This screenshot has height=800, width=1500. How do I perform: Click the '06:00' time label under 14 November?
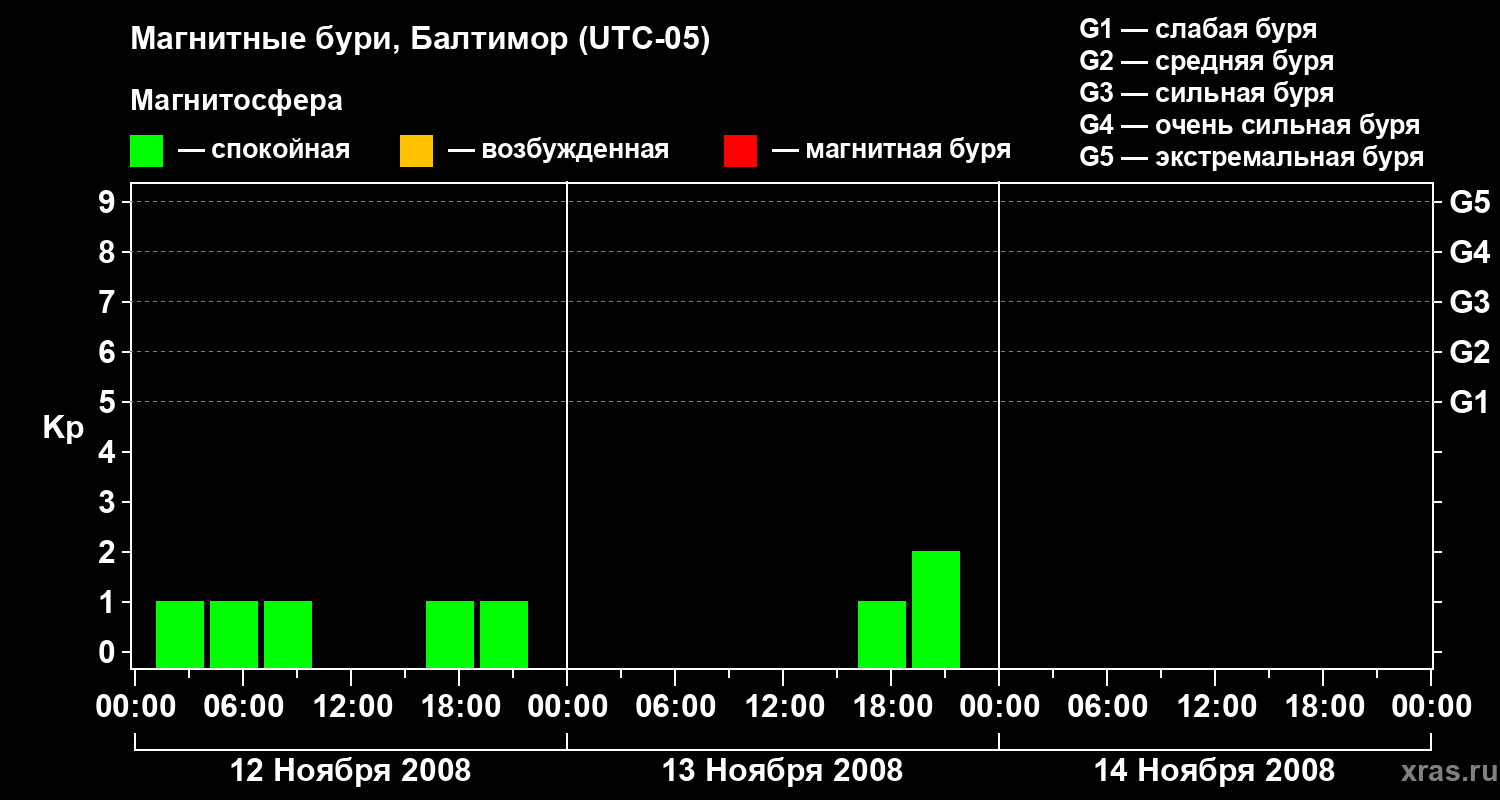(x=1107, y=707)
